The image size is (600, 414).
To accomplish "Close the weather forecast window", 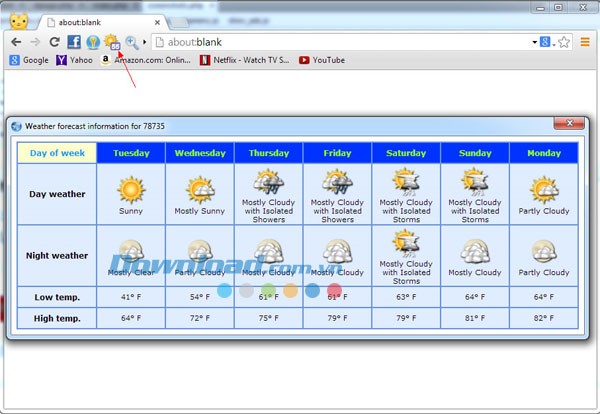I will tap(569, 123).
